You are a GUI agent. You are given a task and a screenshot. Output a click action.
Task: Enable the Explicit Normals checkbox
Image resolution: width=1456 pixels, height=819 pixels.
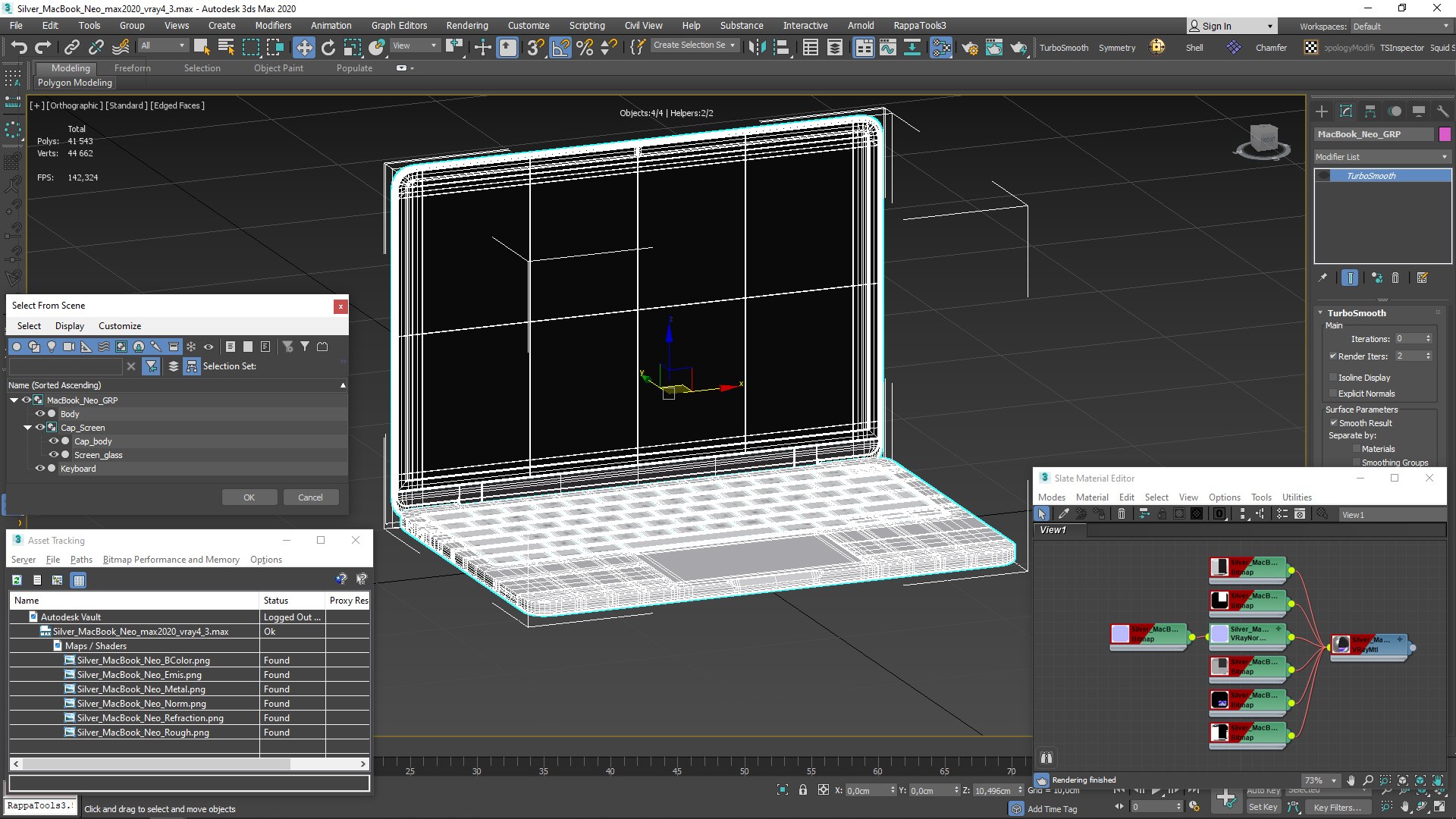coord(1333,393)
